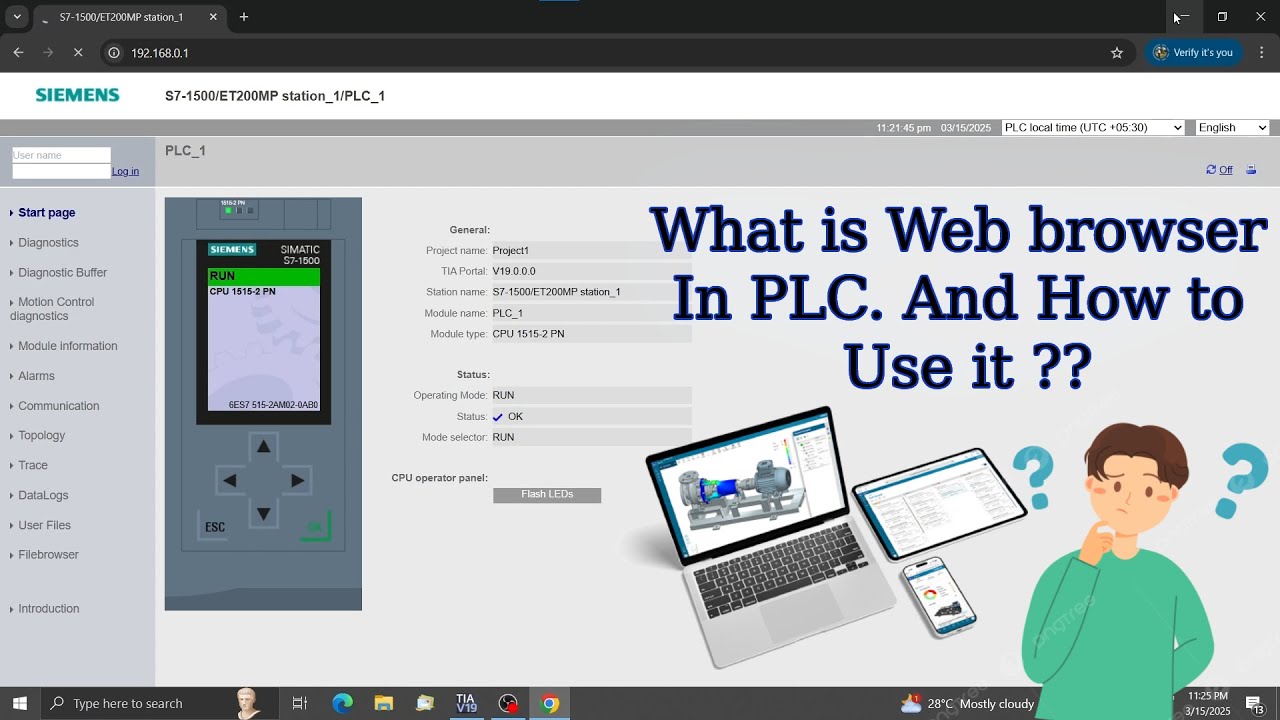Click the ESC key on CPU panel
The image size is (1280, 720).
[x=215, y=527]
